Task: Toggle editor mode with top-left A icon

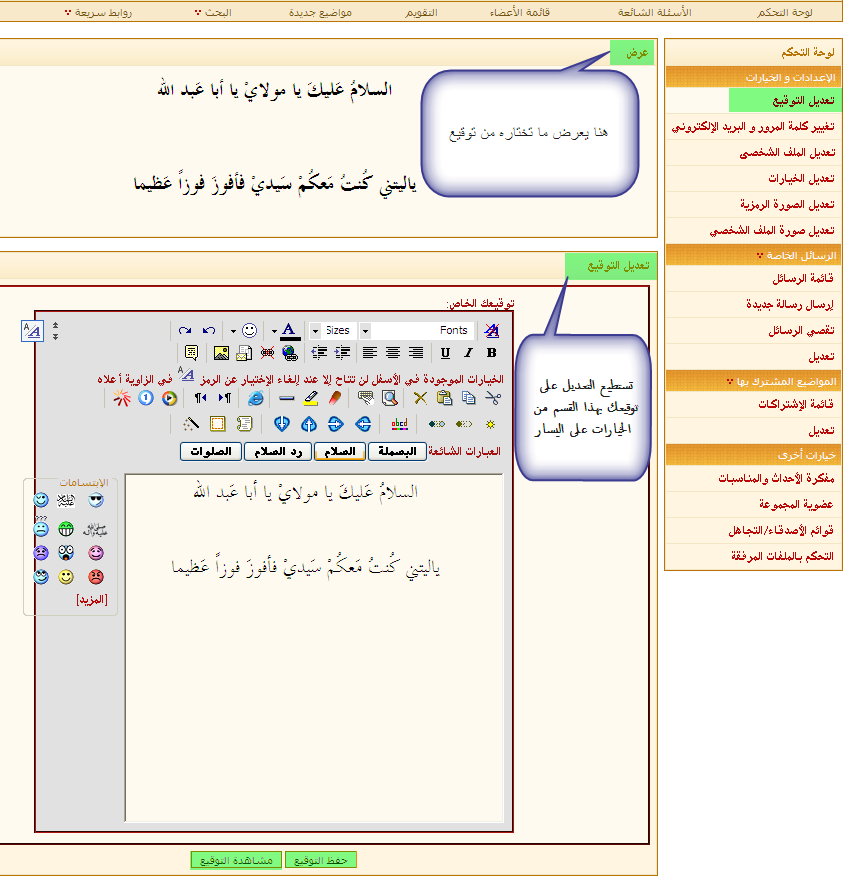Action: (x=31, y=330)
